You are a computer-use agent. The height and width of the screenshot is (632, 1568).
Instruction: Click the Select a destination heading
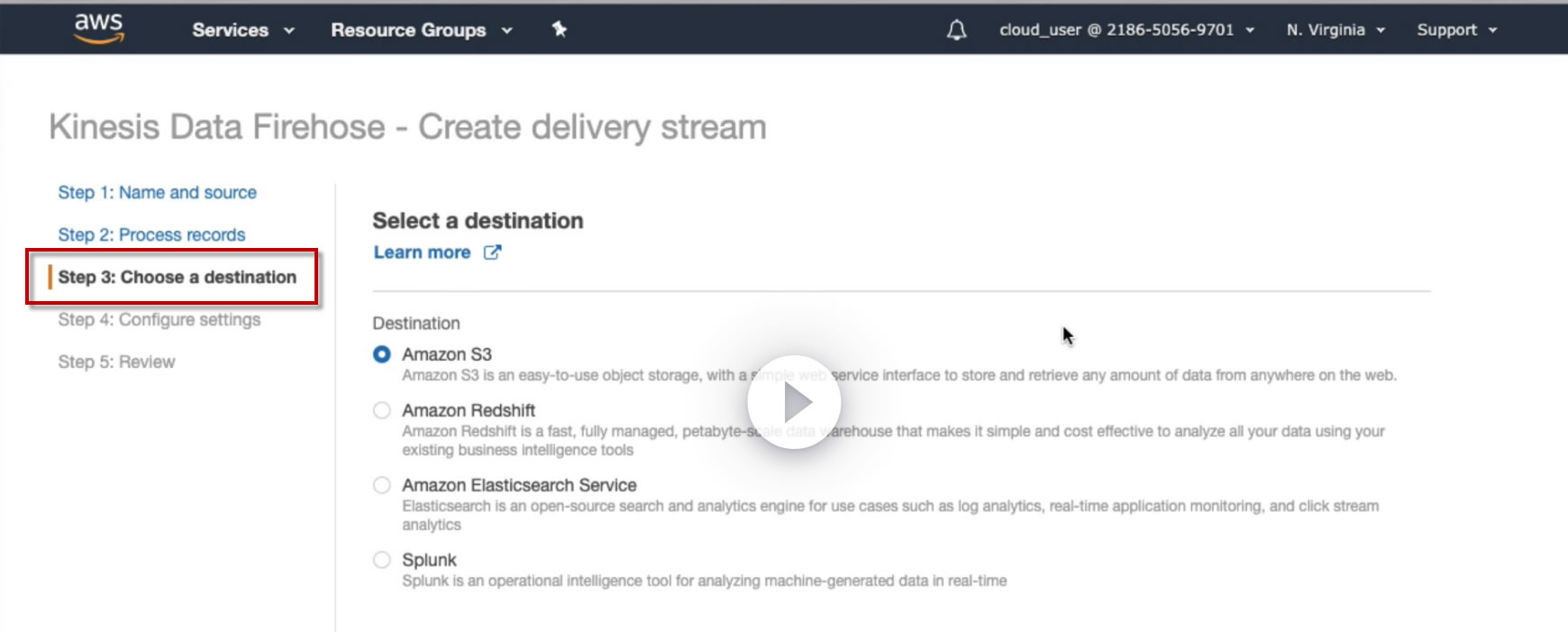coord(478,221)
